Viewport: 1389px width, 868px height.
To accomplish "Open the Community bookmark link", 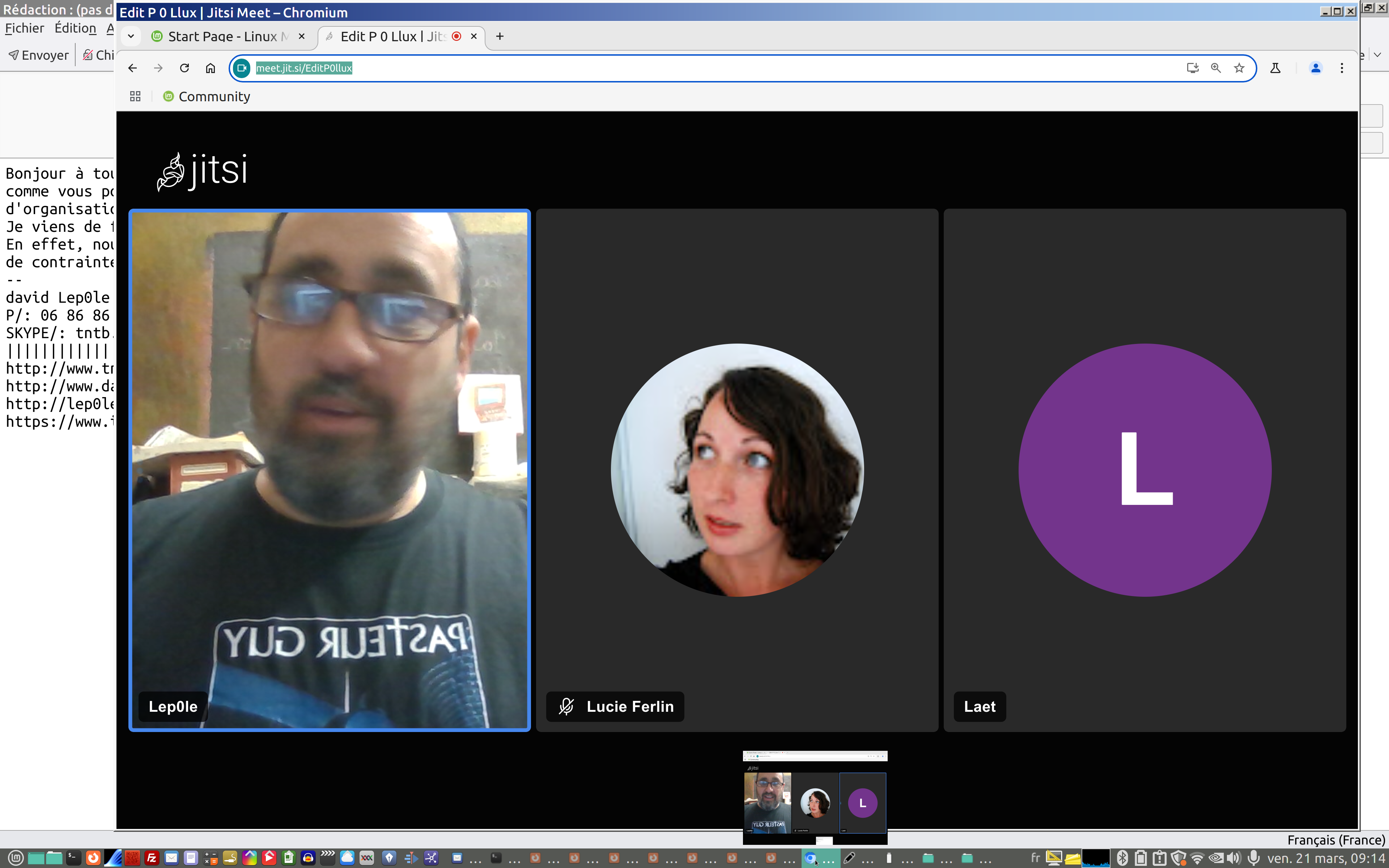I will coord(213,97).
